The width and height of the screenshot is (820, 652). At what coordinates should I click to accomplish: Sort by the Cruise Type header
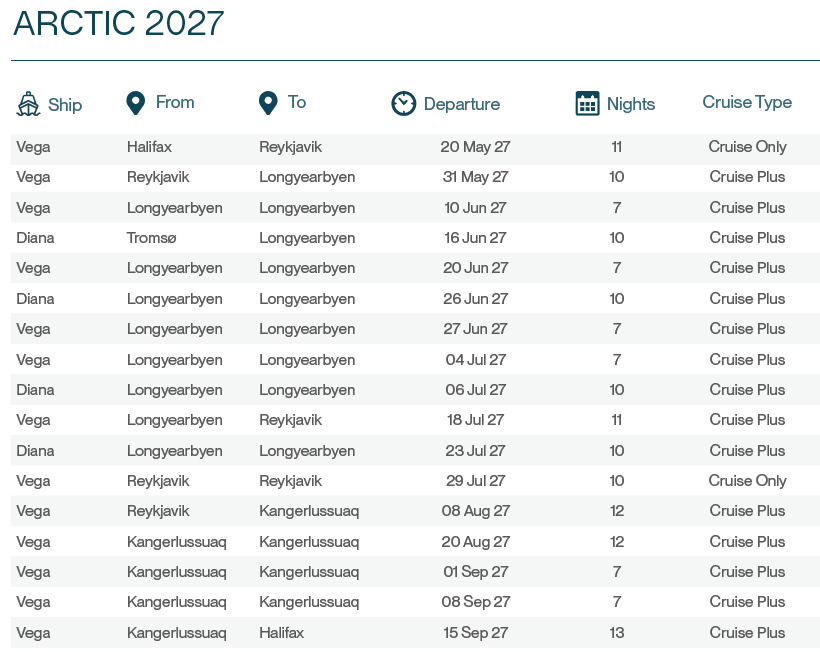747,102
